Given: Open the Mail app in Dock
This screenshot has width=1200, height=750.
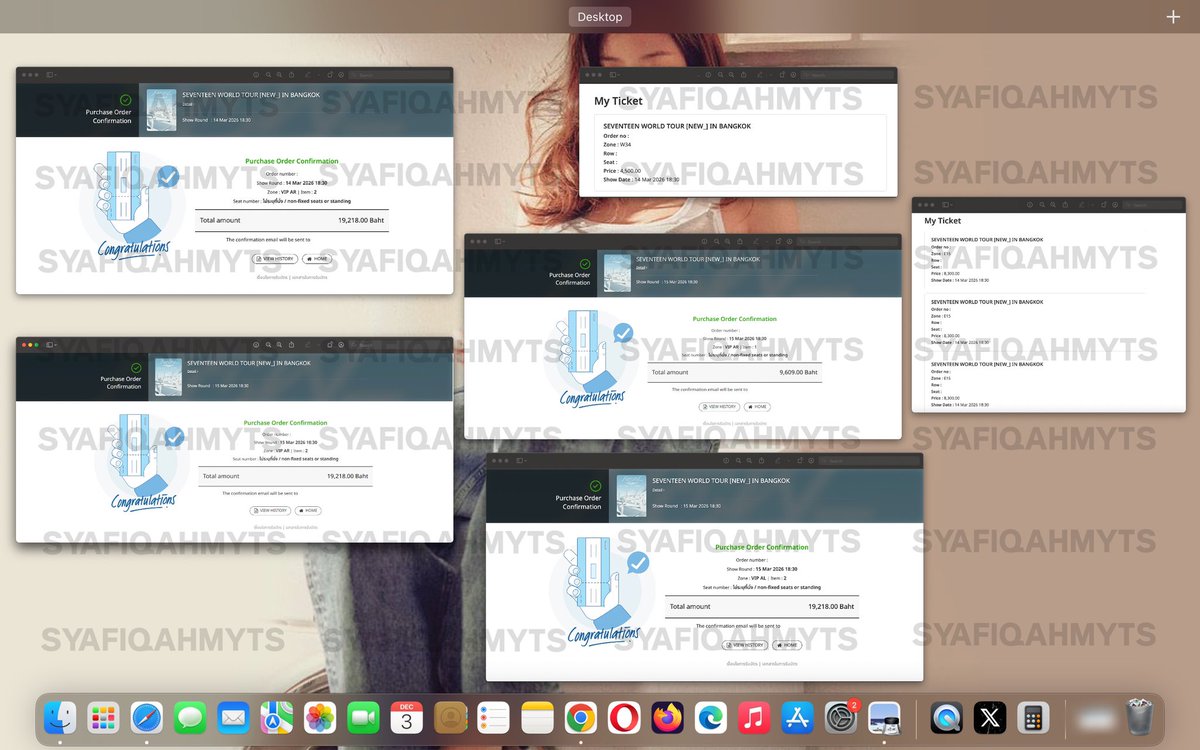Looking at the screenshot, I should (x=233, y=717).
